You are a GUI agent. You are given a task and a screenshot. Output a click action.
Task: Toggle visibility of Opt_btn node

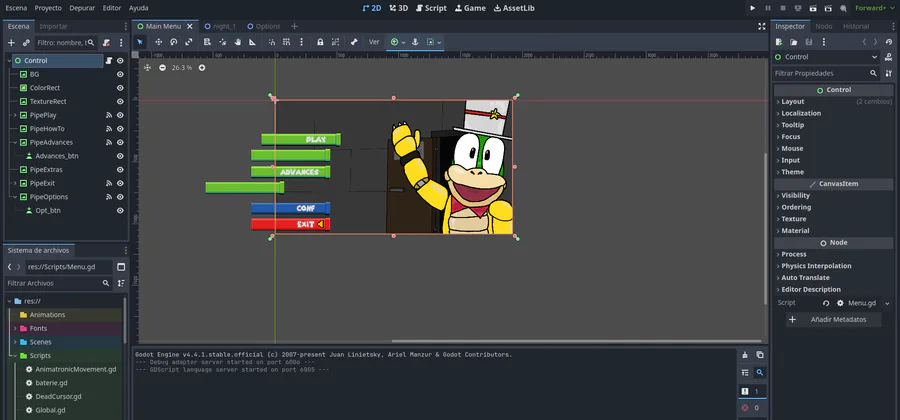click(121, 211)
